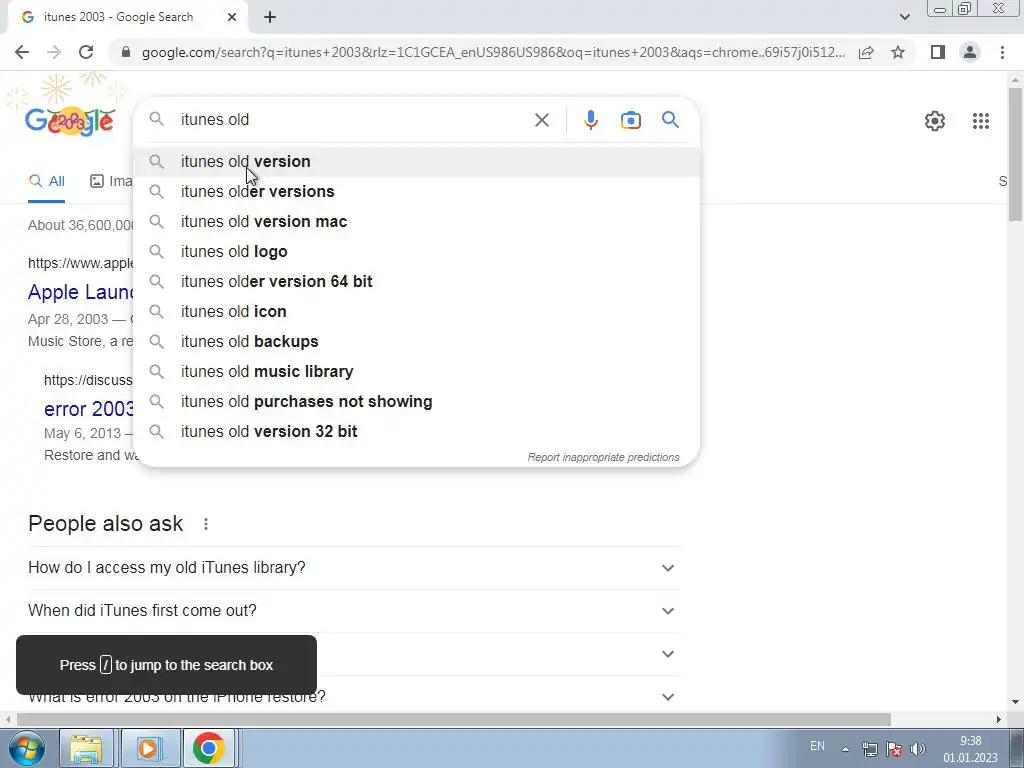Choose suggestion 'itunes old version mac'
Screen dimensions: 1024x768
click(417, 221)
